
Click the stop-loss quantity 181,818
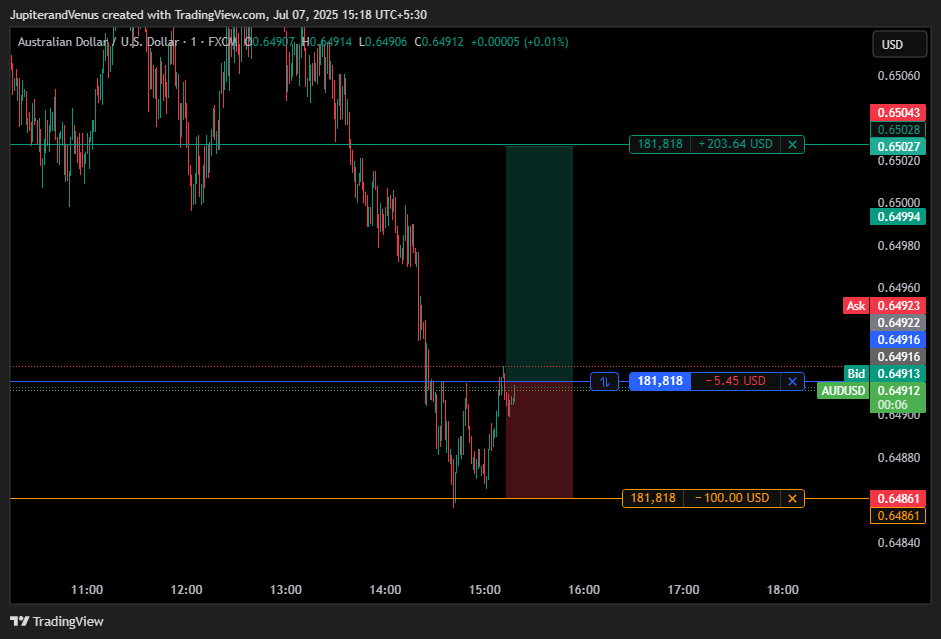pos(653,498)
